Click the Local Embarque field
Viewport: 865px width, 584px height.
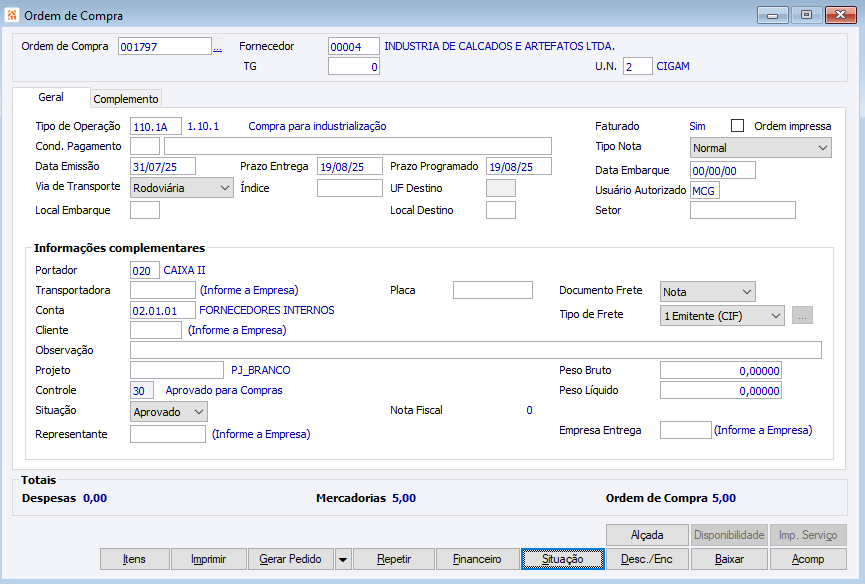(x=145, y=210)
